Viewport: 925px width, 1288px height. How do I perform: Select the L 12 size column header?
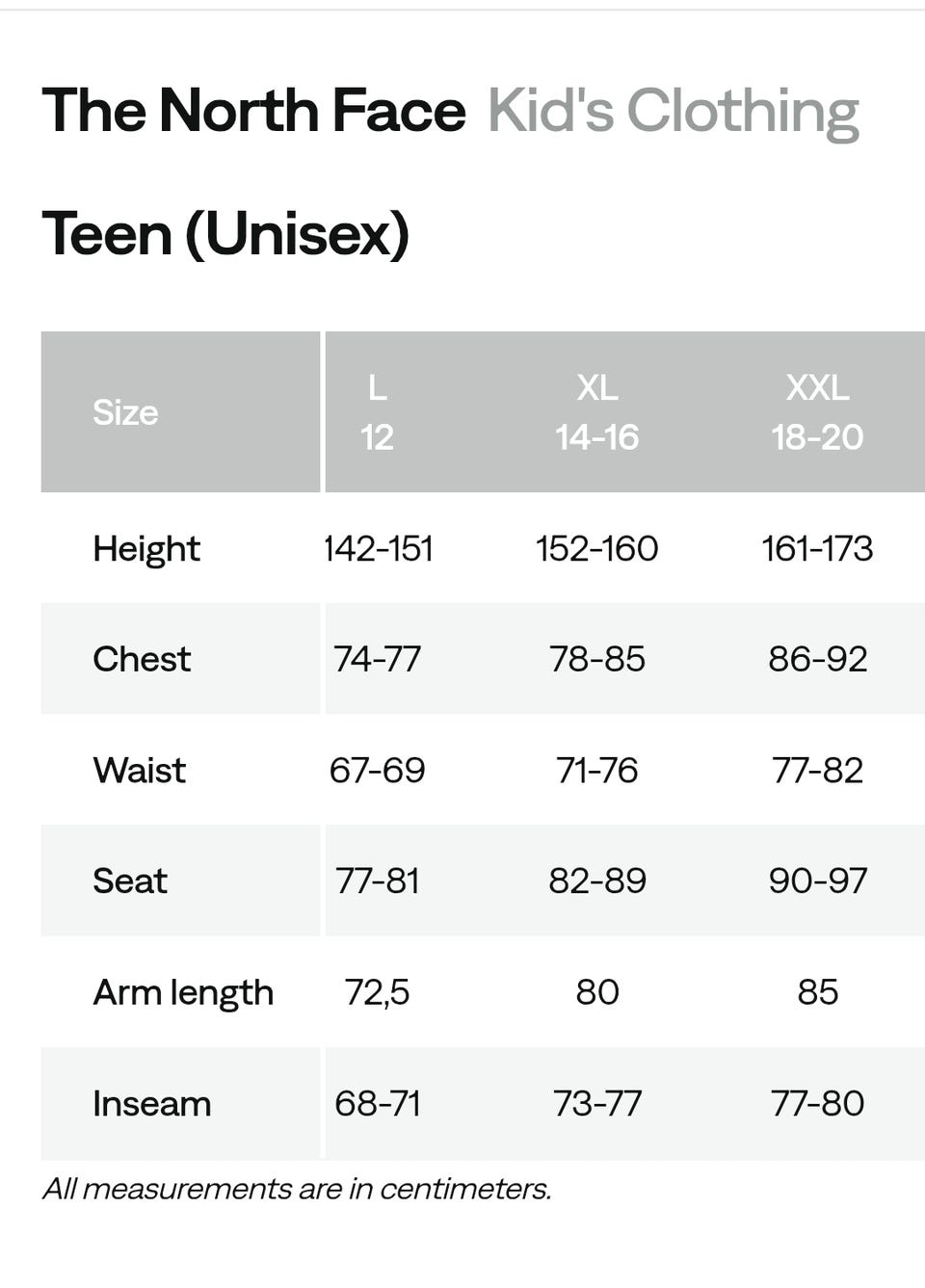(377, 412)
